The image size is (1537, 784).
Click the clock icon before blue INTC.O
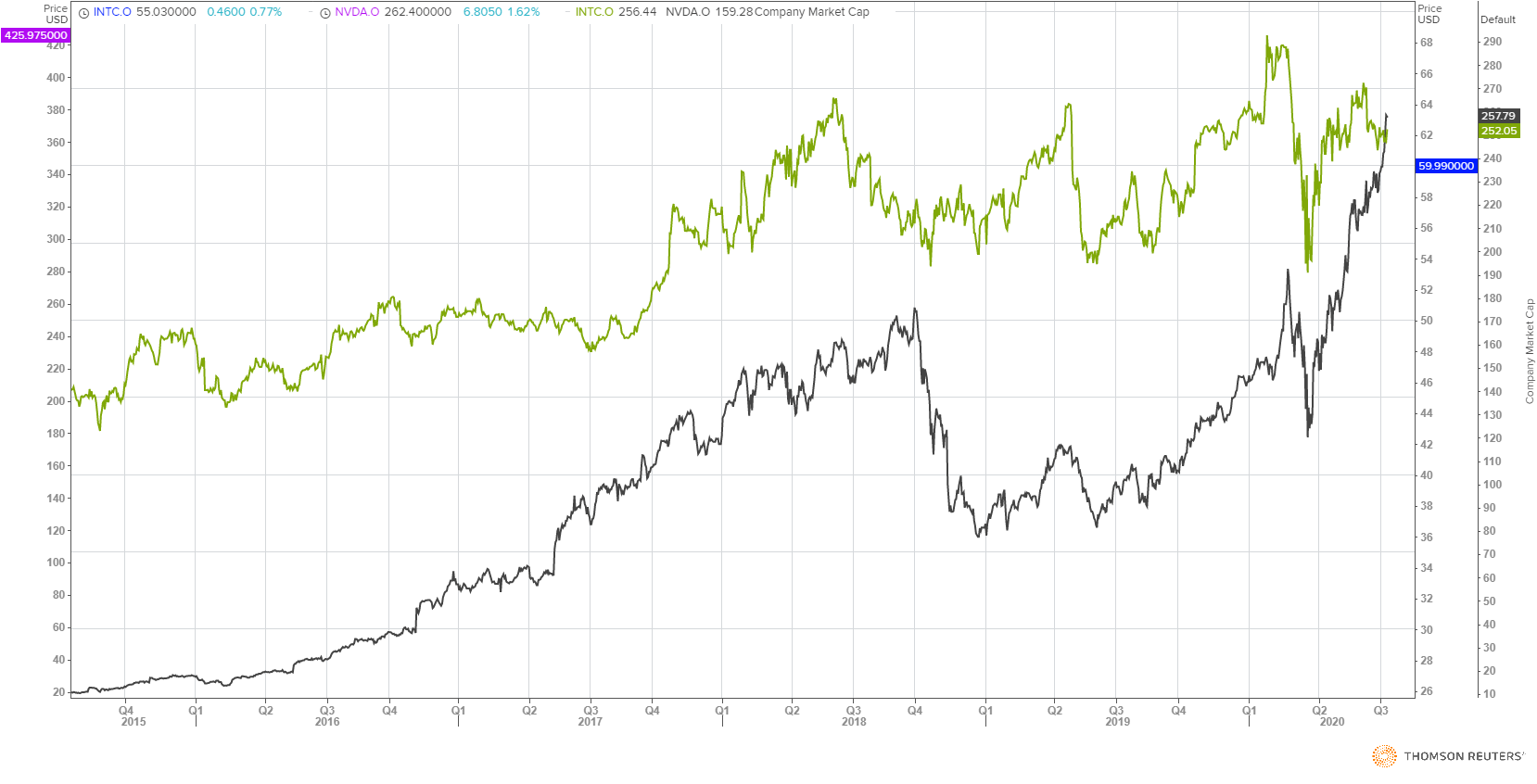tap(83, 13)
